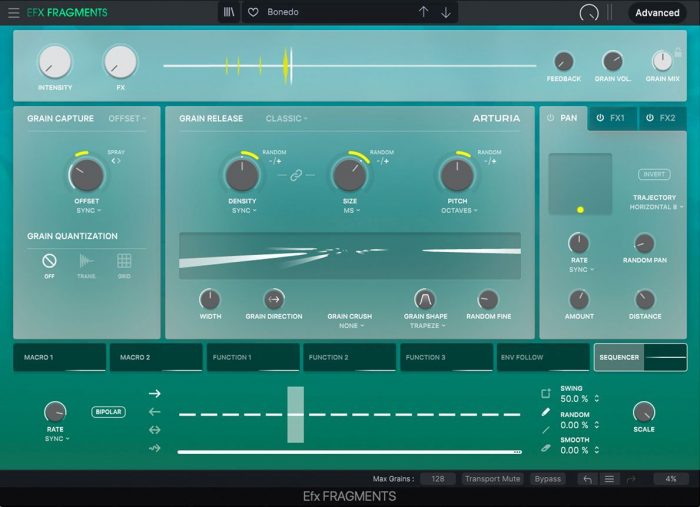Click the Spray arrows icon near Offset
Viewport: 700px width, 507px height.
tap(116, 161)
